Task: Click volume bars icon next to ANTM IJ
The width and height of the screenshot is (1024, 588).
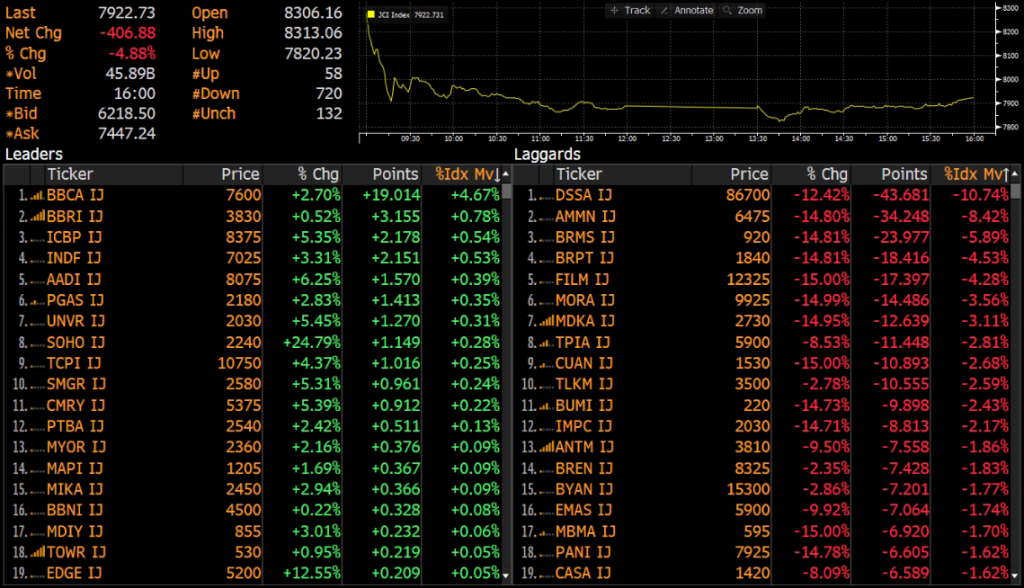Action: pos(545,447)
